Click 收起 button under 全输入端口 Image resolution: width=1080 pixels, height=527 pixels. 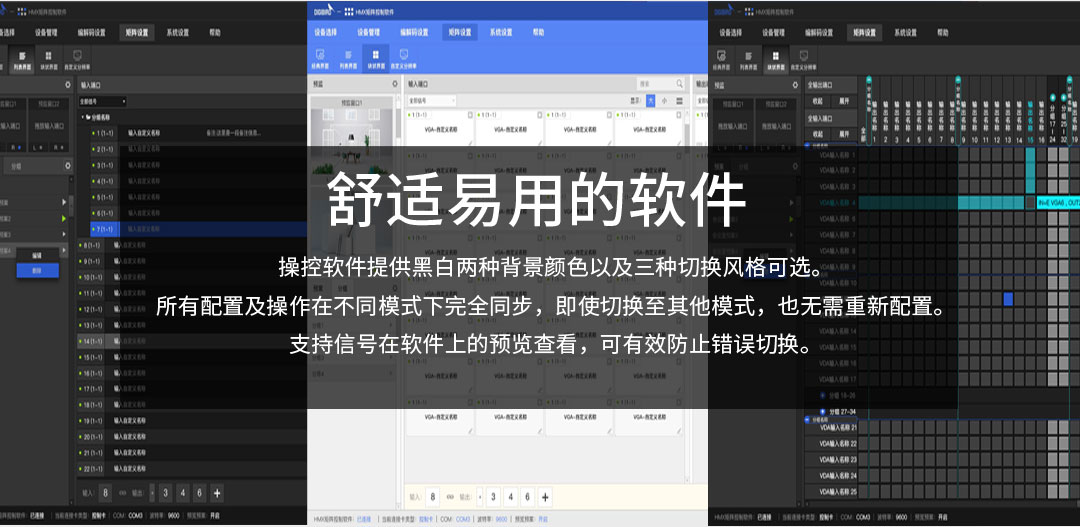pos(818,132)
